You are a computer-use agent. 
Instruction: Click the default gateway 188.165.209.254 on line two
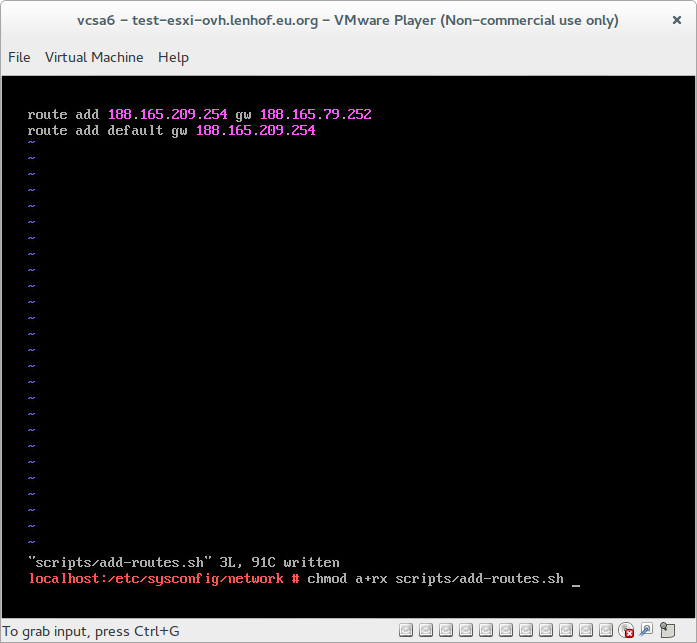pos(256,131)
